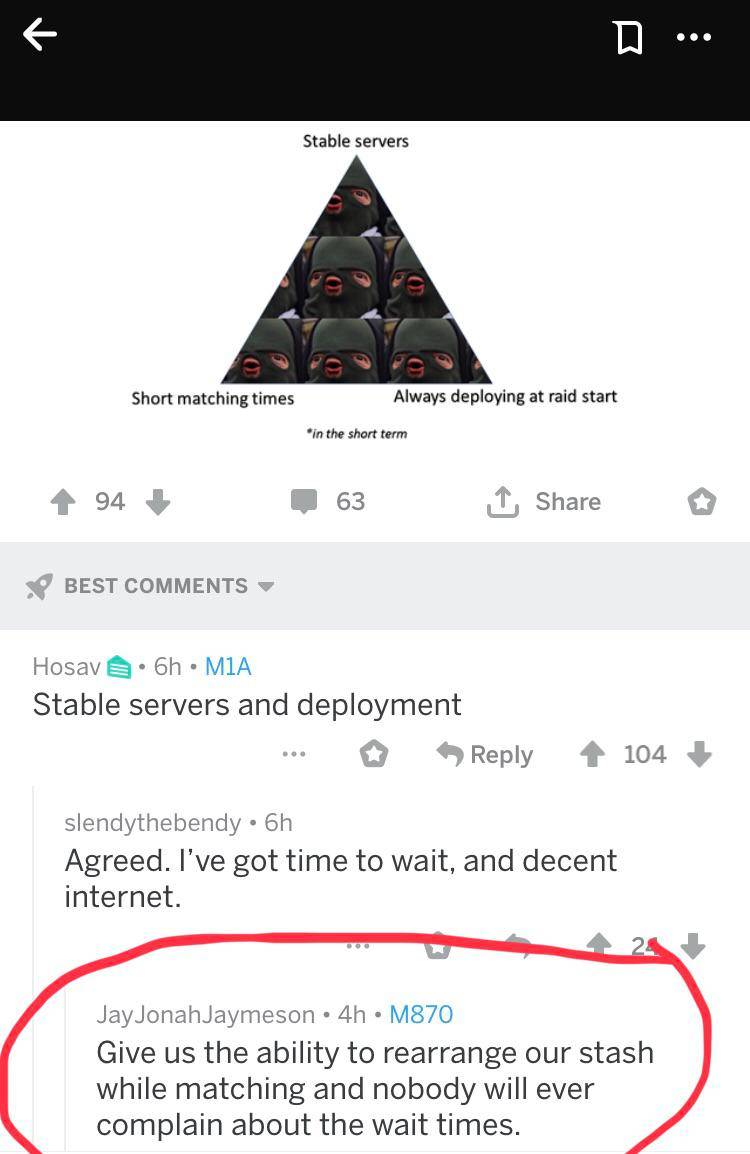Open more options on Hosav's comment
750x1154 pixels.
[294, 754]
